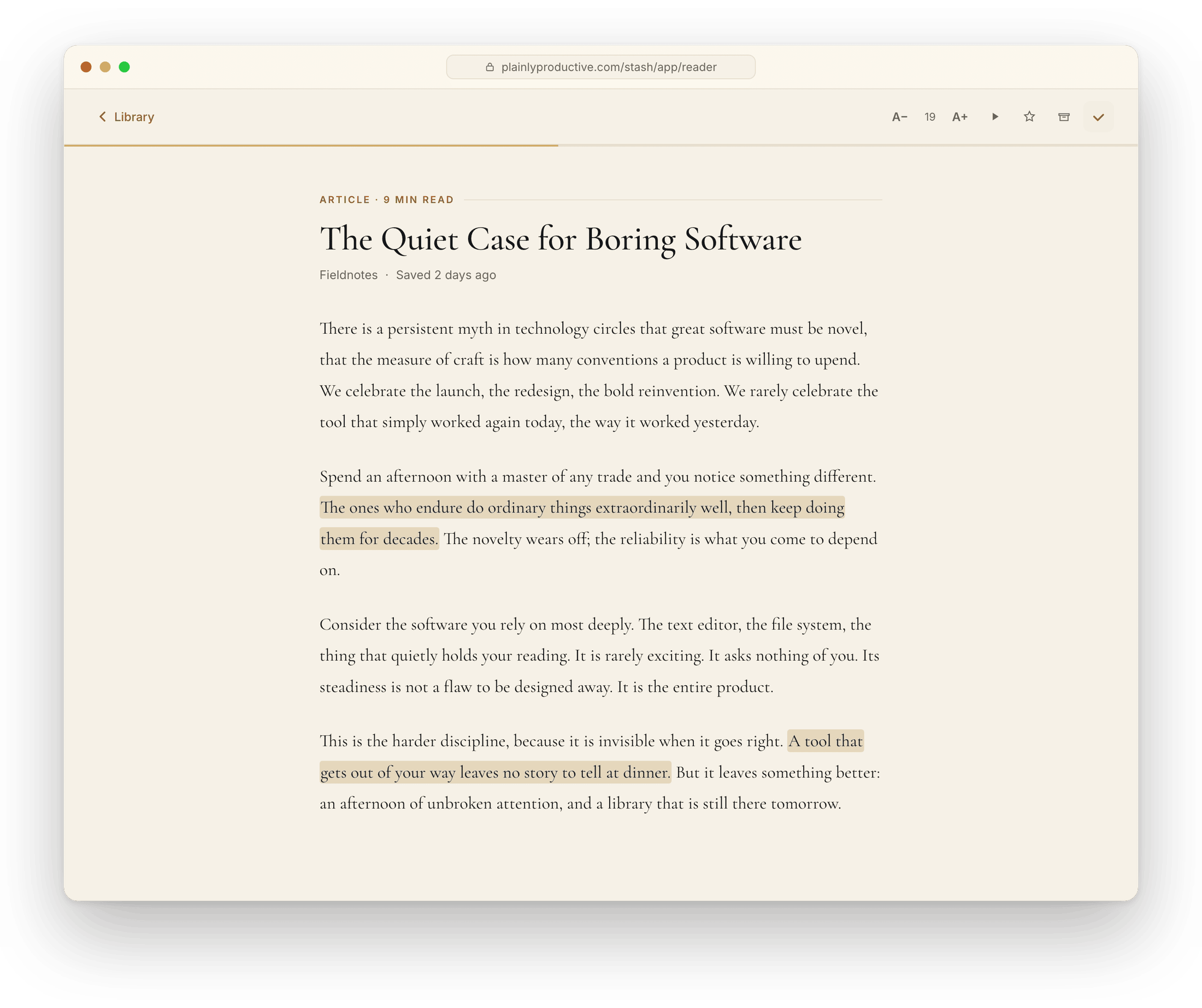Click the article title heading
Screen dimensions: 1202x1008
click(561, 239)
